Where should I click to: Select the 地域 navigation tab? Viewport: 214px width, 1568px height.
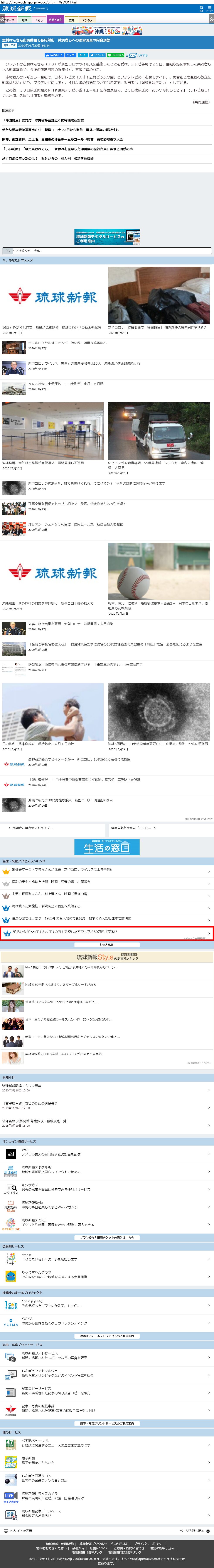pyautogui.click(x=24, y=20)
